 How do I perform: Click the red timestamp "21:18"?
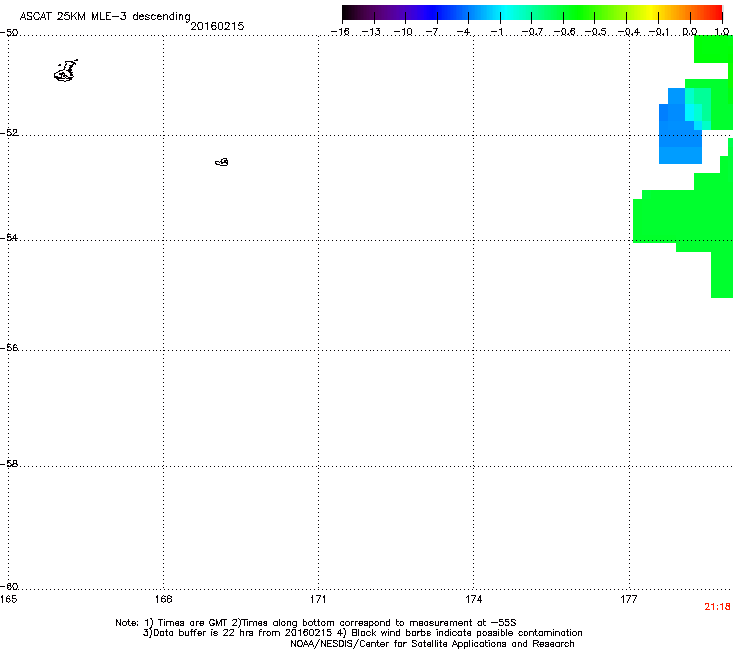click(717, 607)
